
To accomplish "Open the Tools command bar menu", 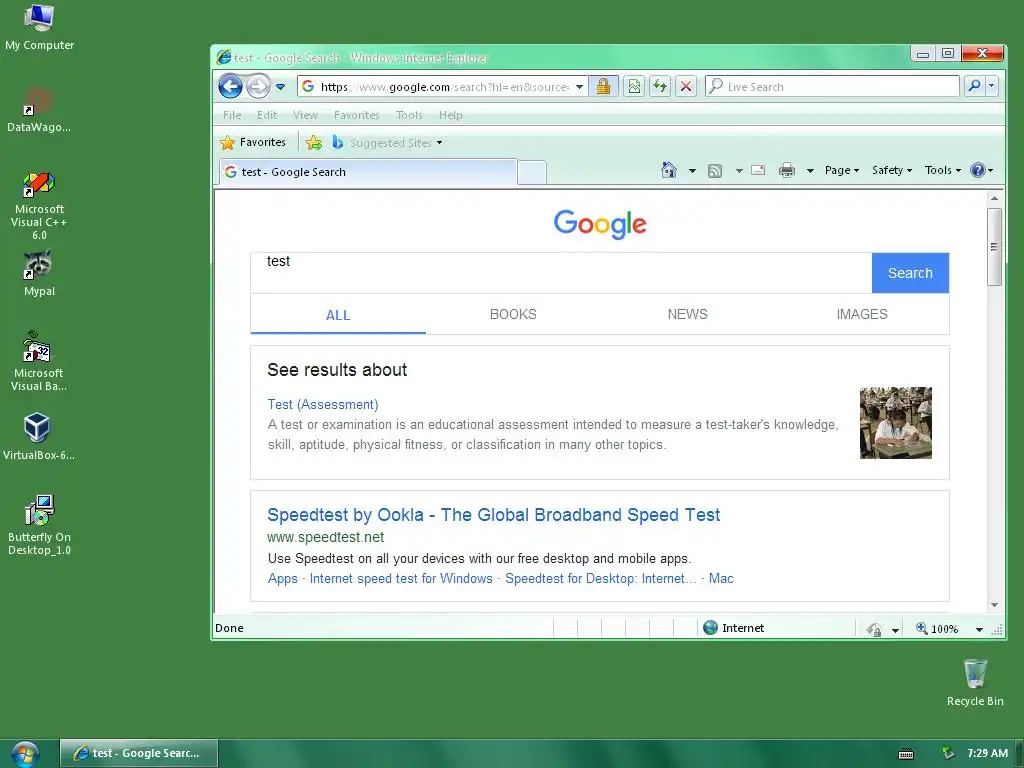I will [942, 170].
